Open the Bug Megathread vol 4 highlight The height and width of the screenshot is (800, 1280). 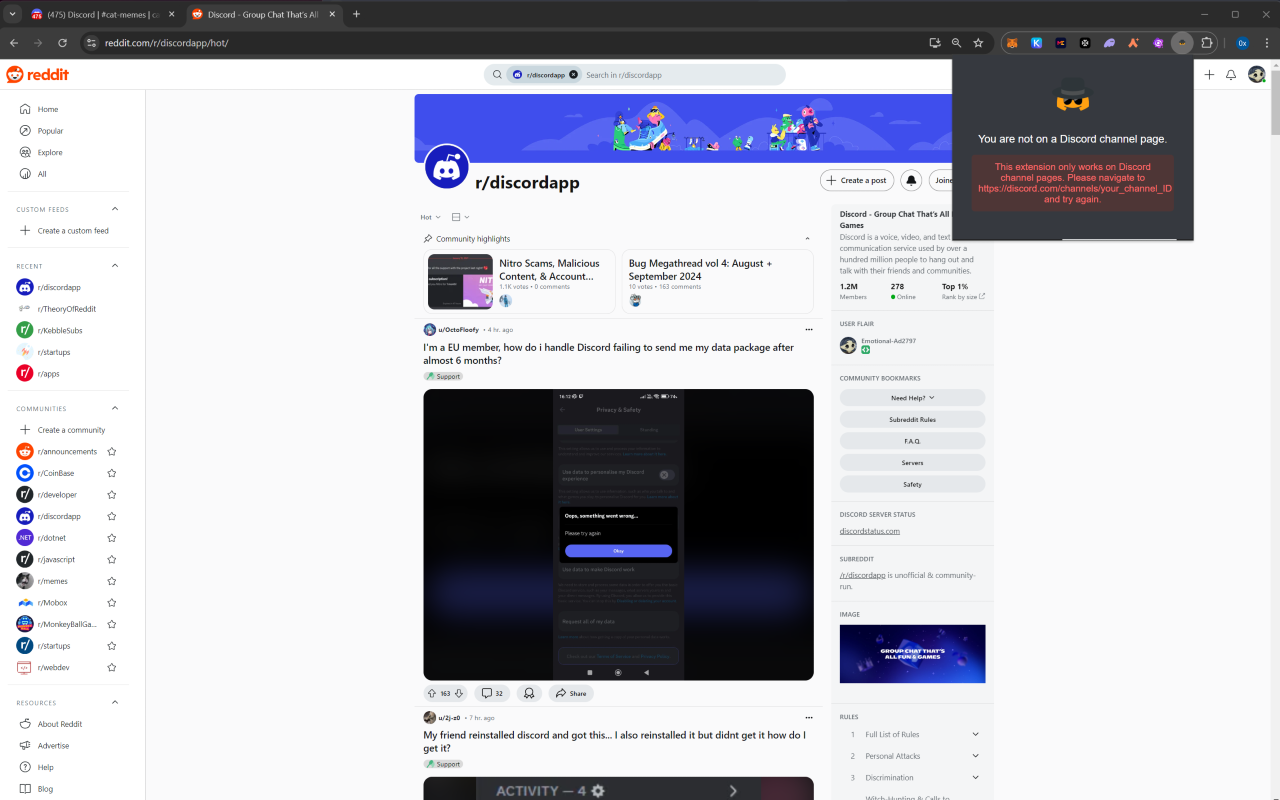coord(717,281)
